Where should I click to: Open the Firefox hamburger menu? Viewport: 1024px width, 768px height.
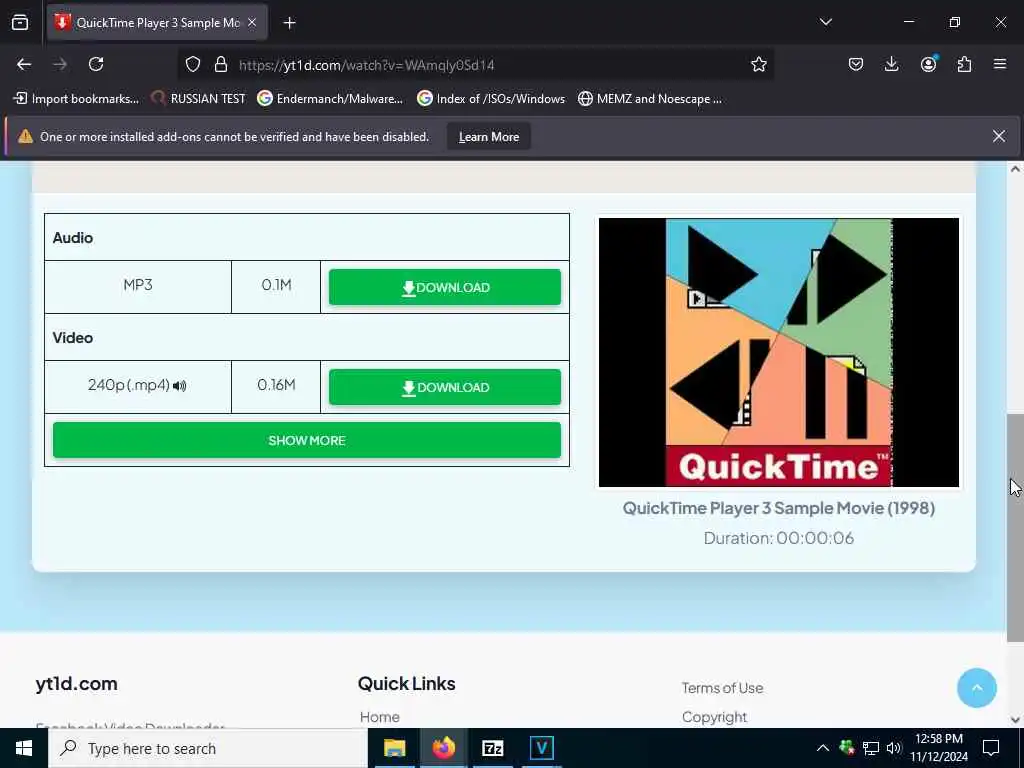pyautogui.click(x=999, y=64)
